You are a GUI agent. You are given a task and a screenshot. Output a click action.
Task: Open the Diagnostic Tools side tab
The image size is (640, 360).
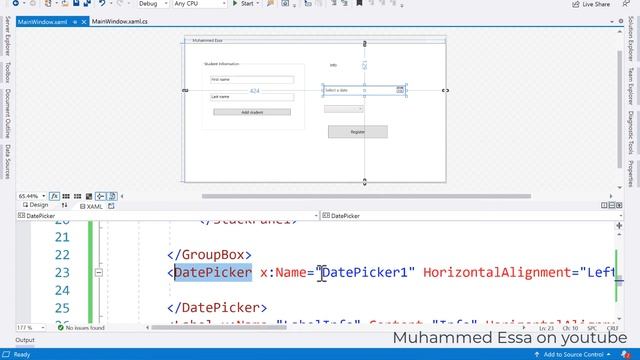[x=631, y=133]
